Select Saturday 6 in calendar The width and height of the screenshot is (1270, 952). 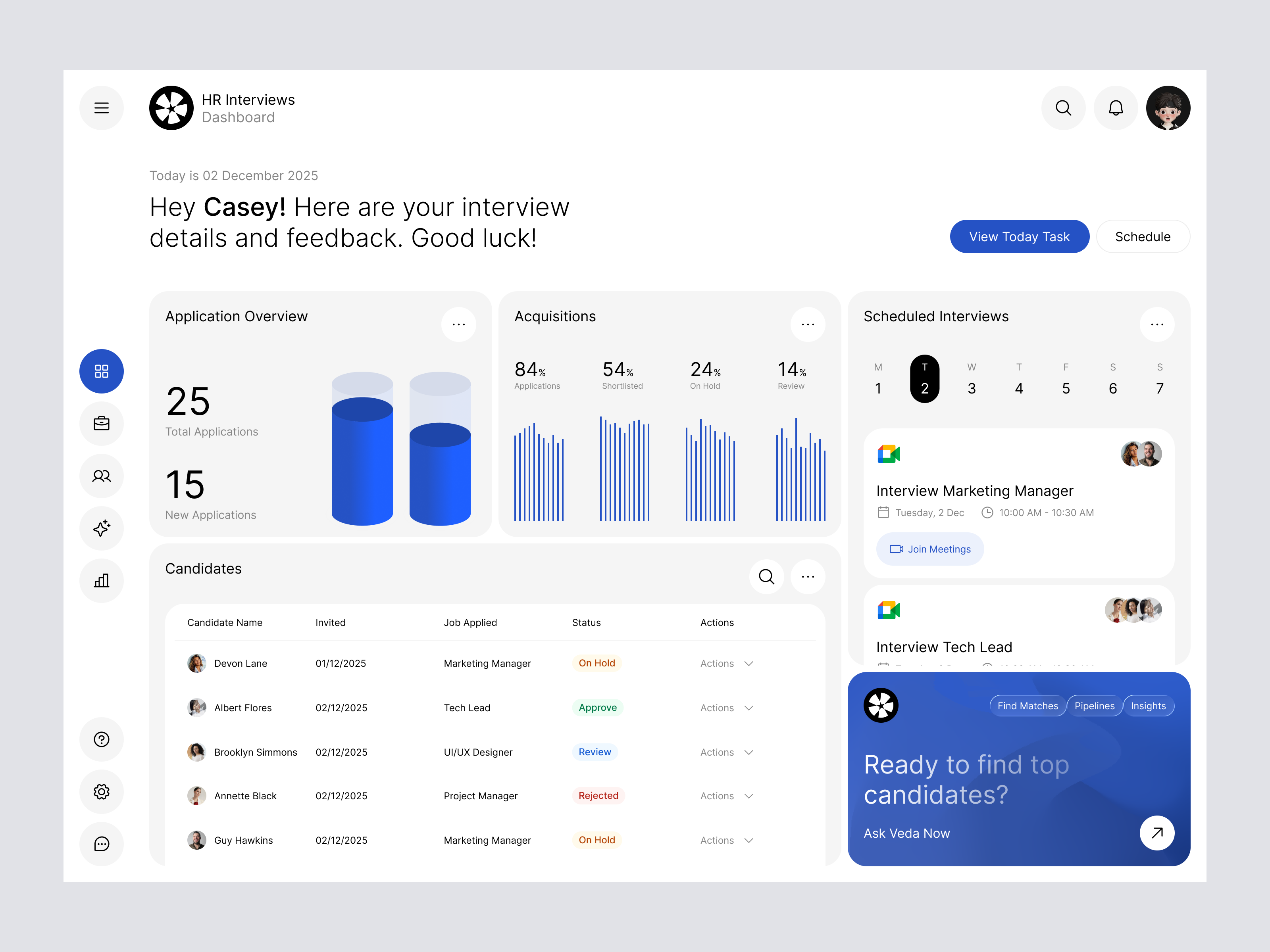[1113, 379]
